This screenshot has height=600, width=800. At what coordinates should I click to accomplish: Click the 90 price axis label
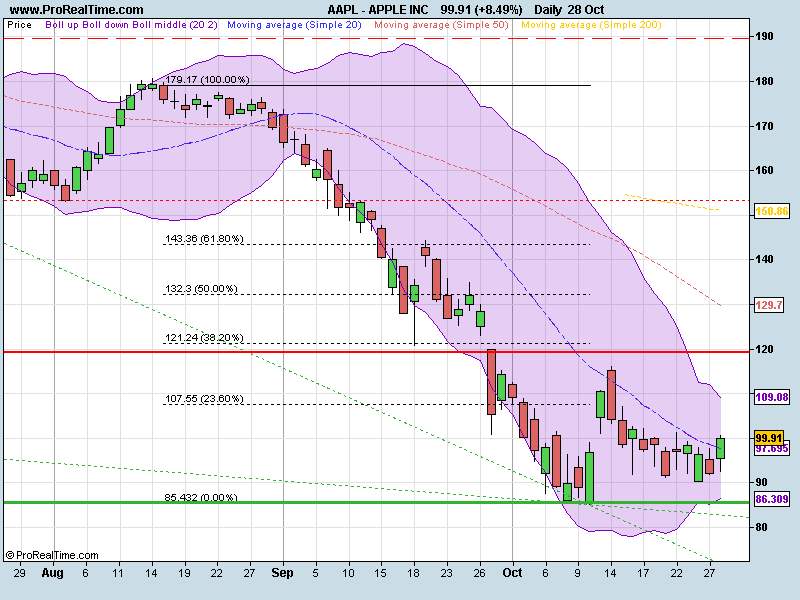[x=761, y=482]
